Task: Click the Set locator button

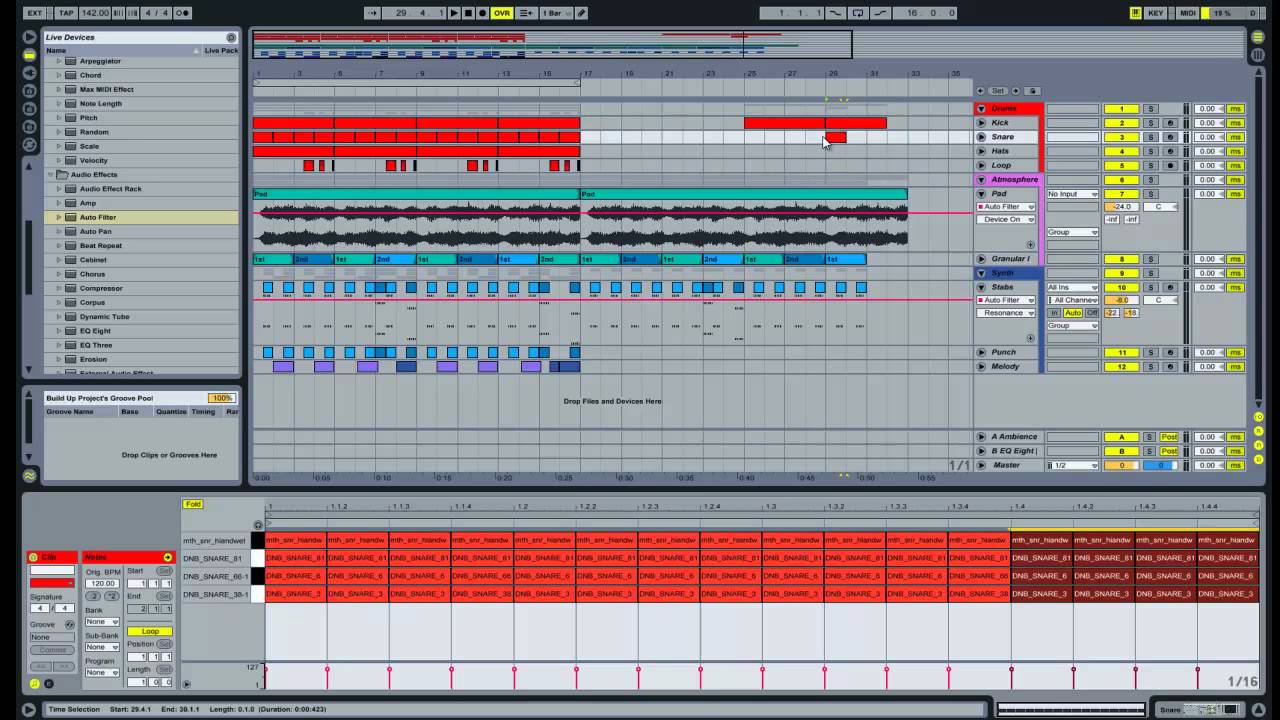Action: click(997, 91)
